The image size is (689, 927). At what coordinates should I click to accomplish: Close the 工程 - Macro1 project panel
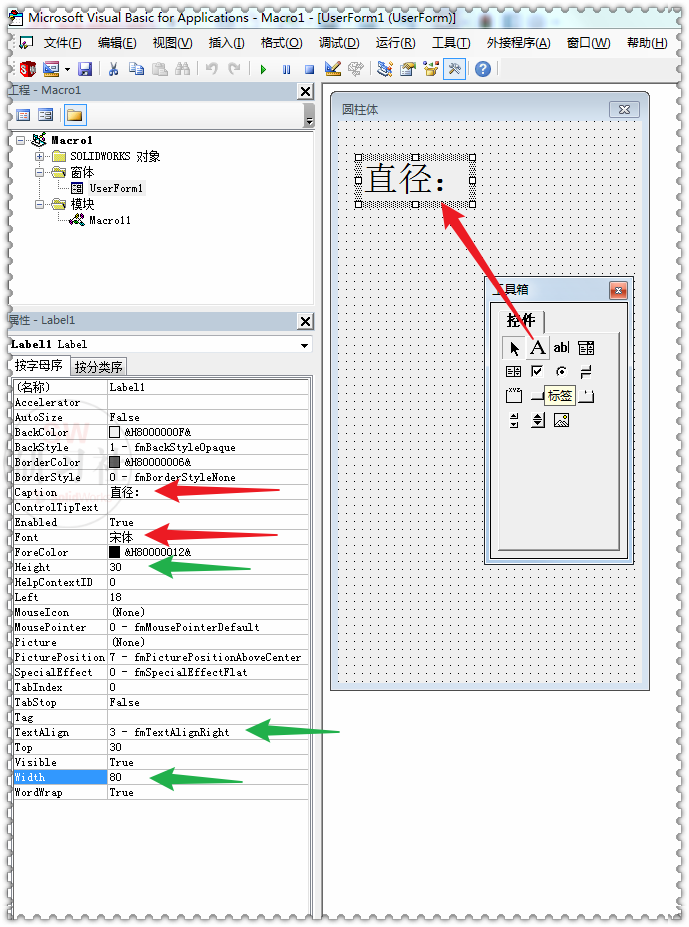tap(305, 92)
